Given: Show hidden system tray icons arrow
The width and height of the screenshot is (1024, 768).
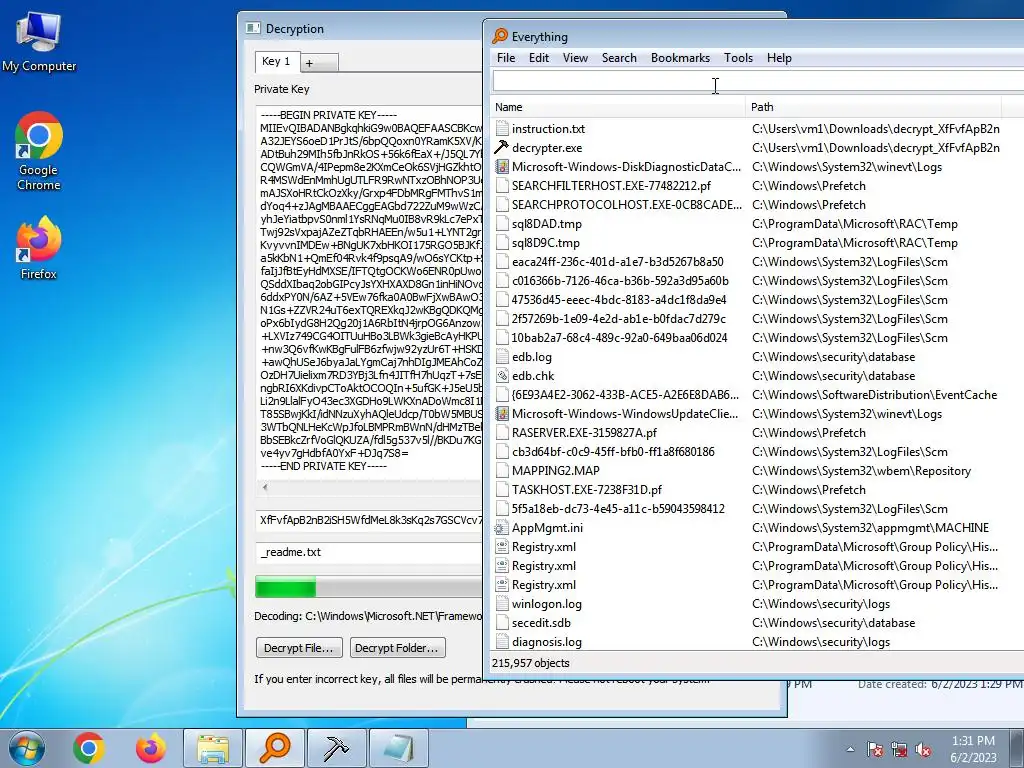Looking at the screenshot, I should (x=850, y=750).
